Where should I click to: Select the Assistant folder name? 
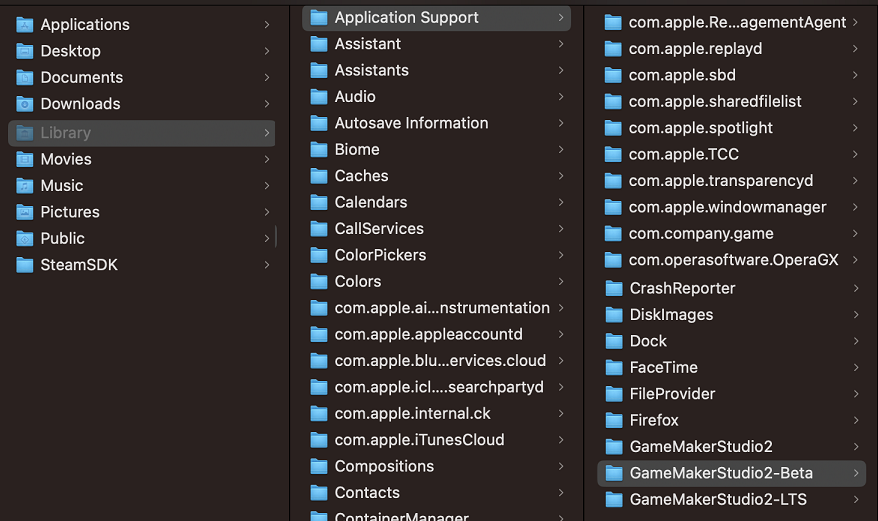(368, 44)
